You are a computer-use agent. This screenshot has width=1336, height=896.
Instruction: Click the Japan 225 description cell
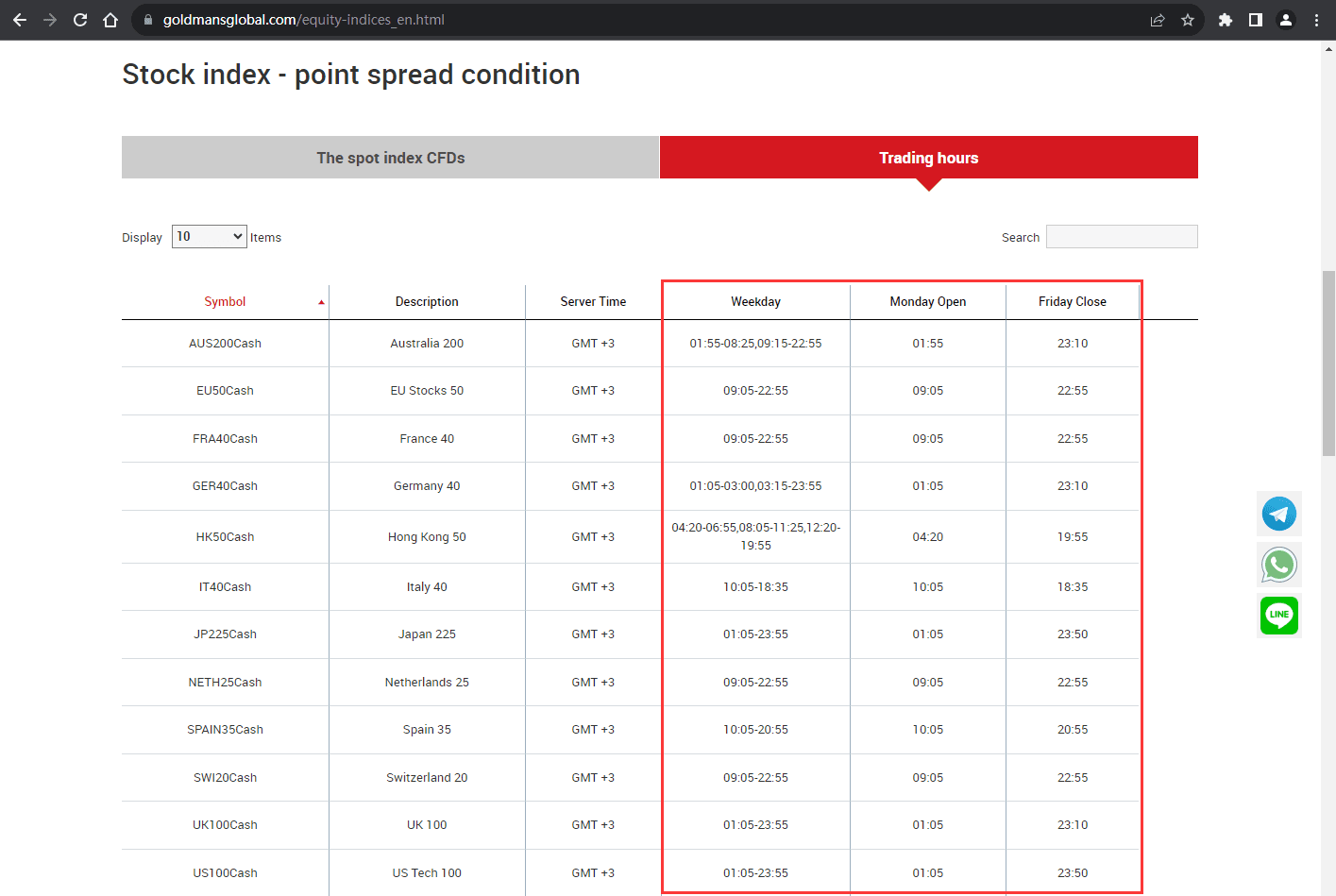tap(427, 634)
